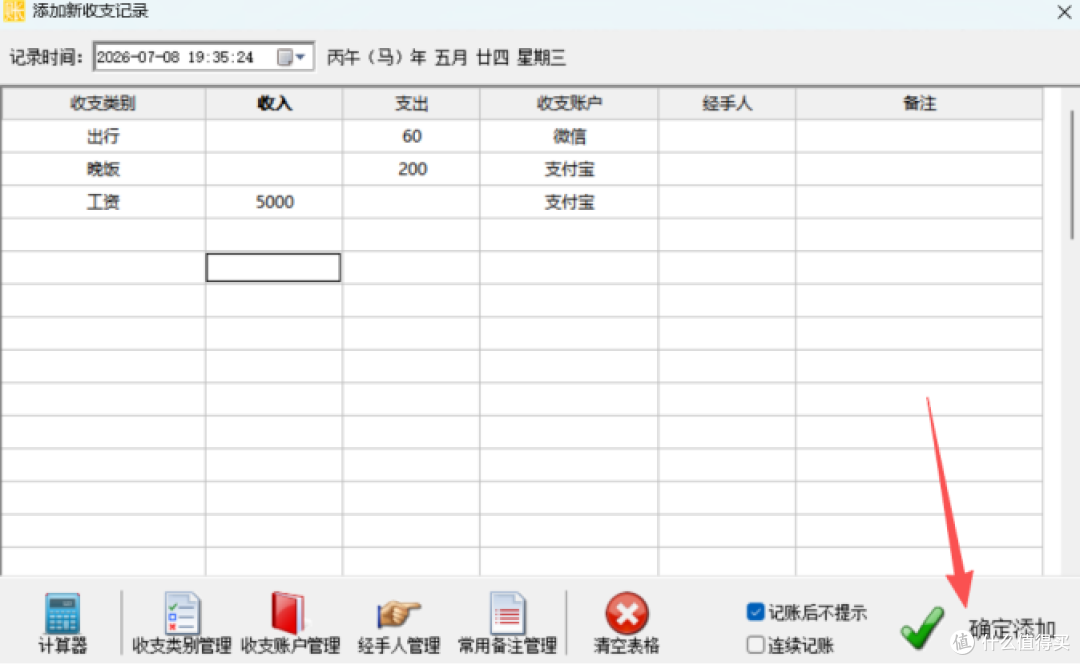The image size is (1080, 665).
Task: Select the income cell showing 5000
Action: [274, 202]
